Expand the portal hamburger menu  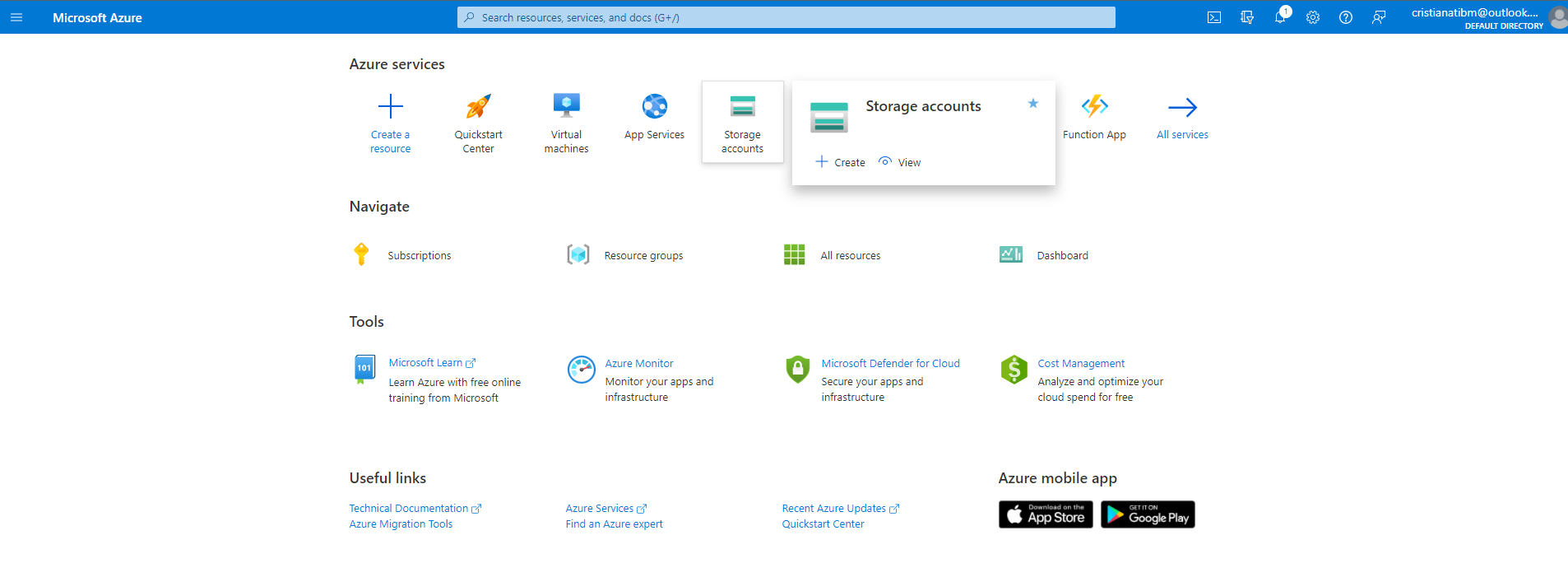[16, 17]
